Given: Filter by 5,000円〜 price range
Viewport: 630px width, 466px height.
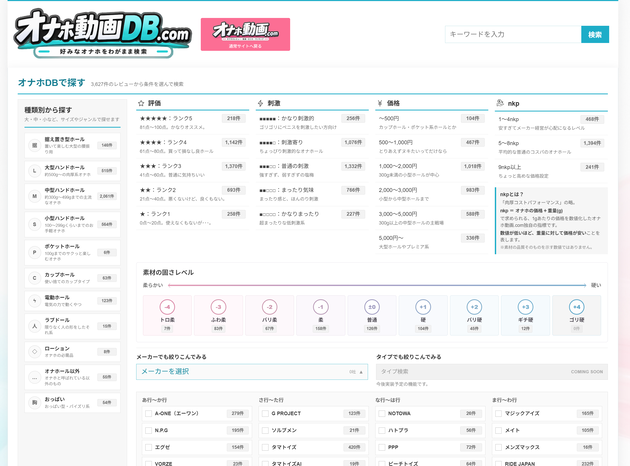Looking at the screenshot, I should tap(432, 241).
